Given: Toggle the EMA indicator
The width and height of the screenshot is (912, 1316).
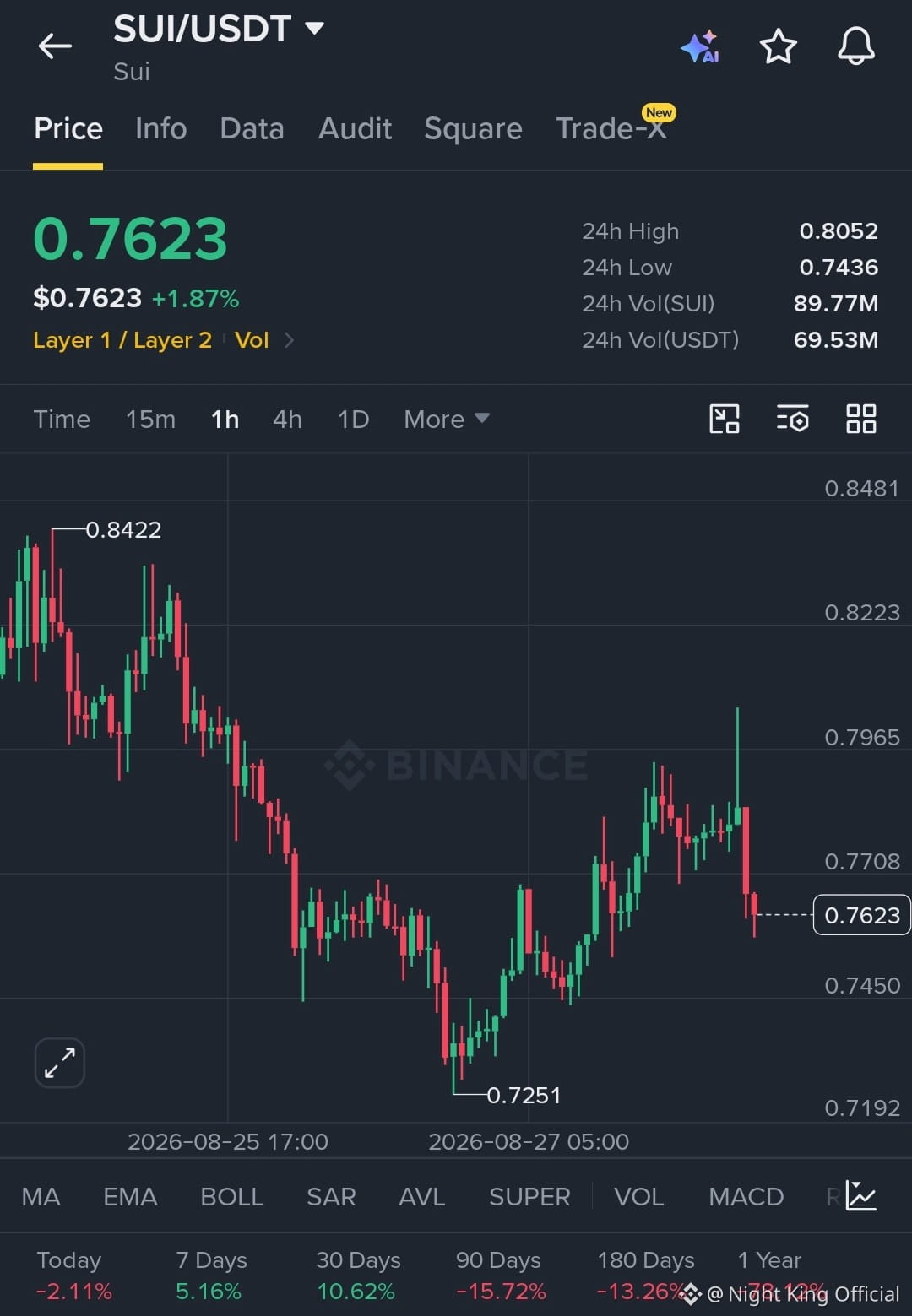Looking at the screenshot, I should click(130, 1196).
